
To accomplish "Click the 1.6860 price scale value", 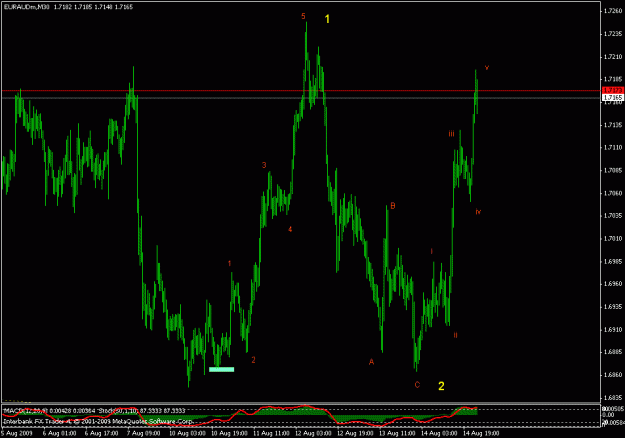I will click(613, 375).
